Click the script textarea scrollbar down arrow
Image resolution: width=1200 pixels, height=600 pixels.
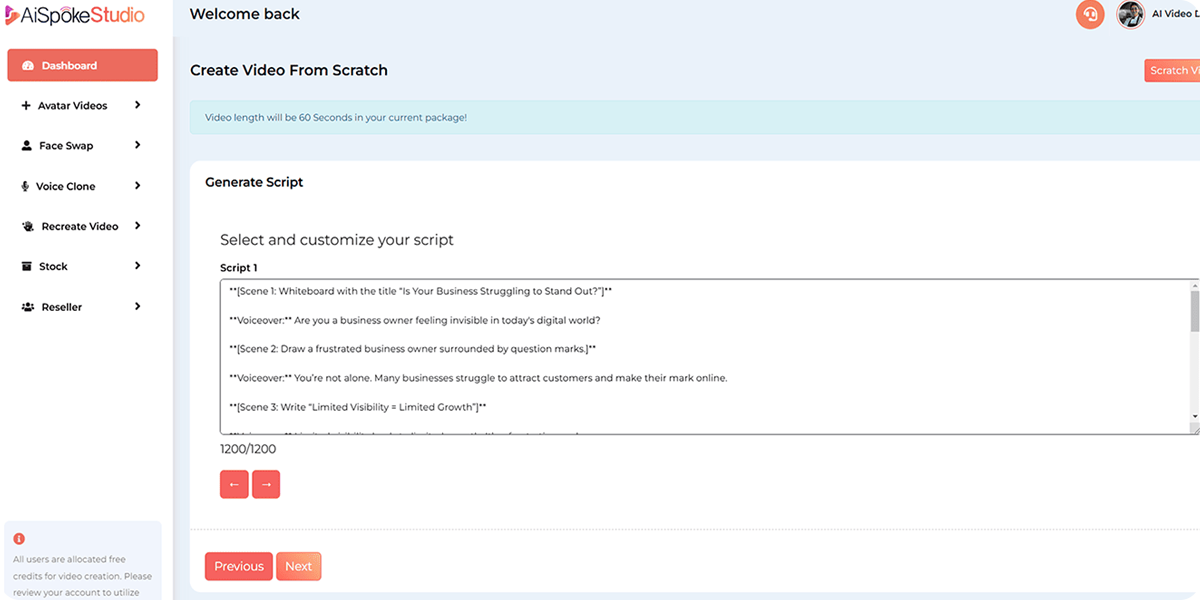coord(1194,416)
